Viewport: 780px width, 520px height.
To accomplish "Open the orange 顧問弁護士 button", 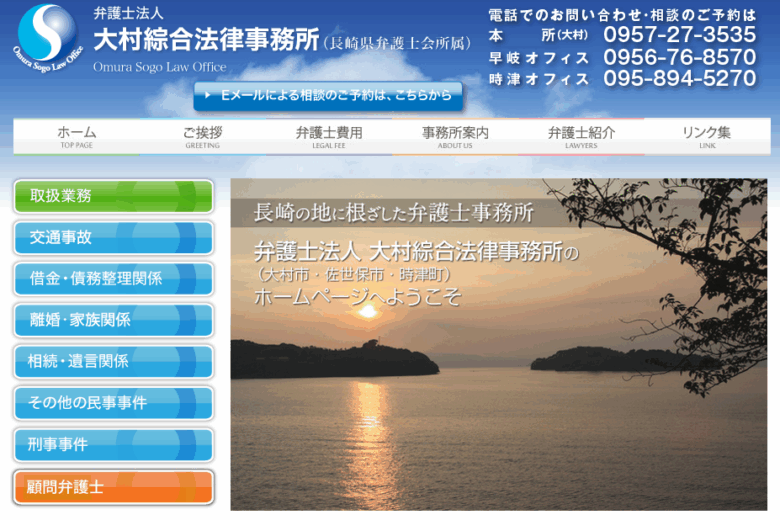I will [113, 487].
